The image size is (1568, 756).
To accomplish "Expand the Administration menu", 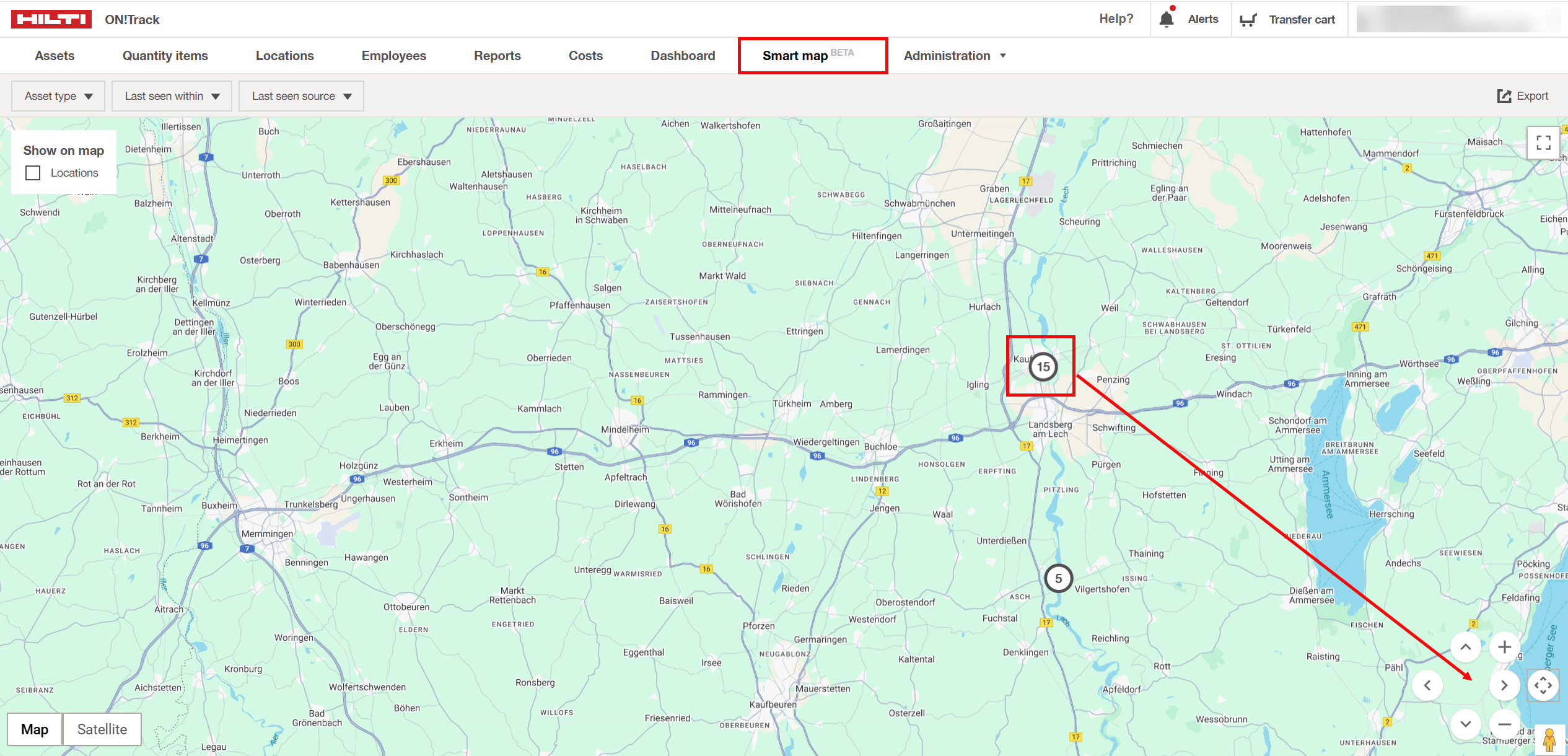I will tap(954, 55).
